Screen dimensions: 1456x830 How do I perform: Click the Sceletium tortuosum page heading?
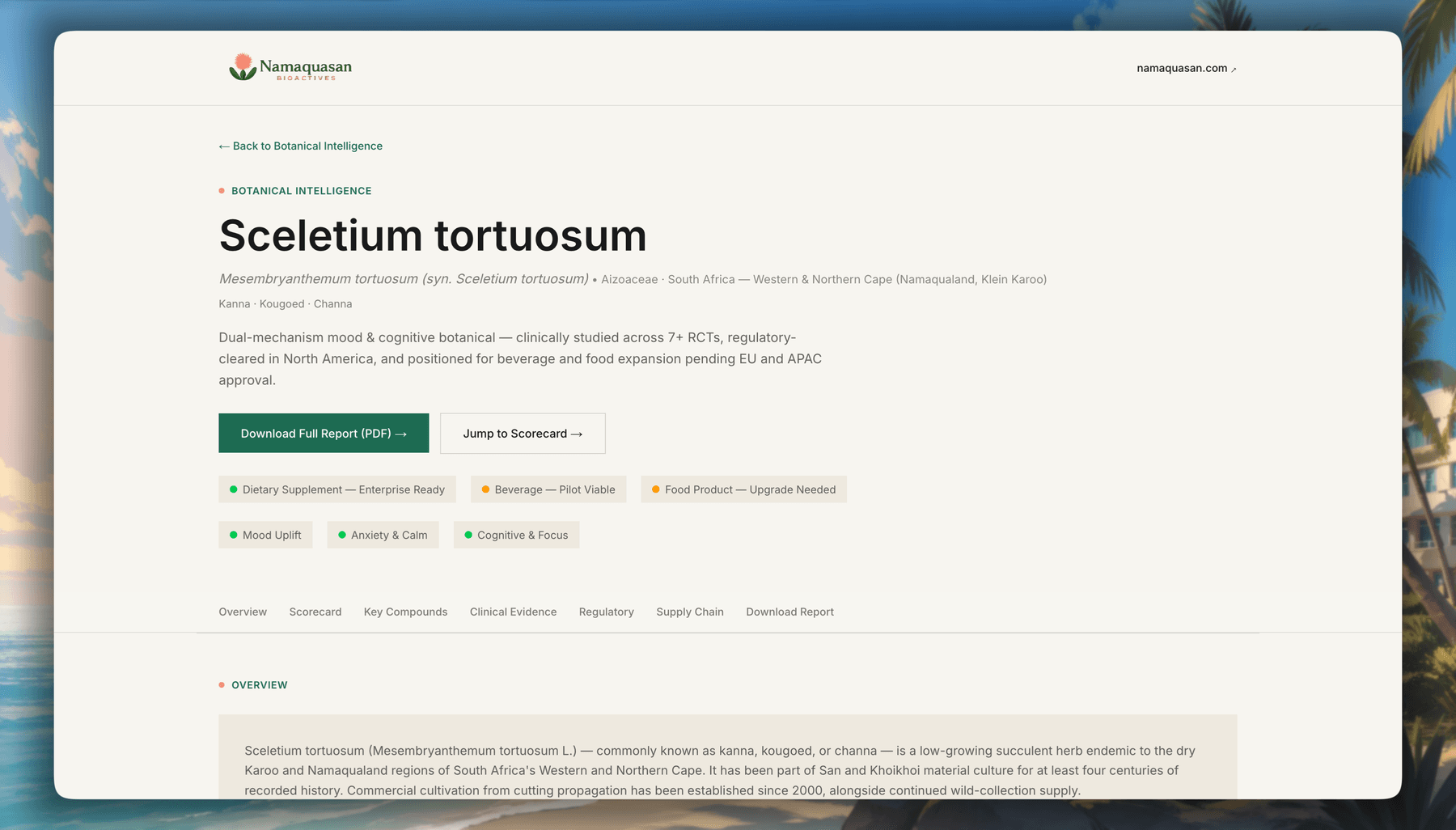pos(433,235)
